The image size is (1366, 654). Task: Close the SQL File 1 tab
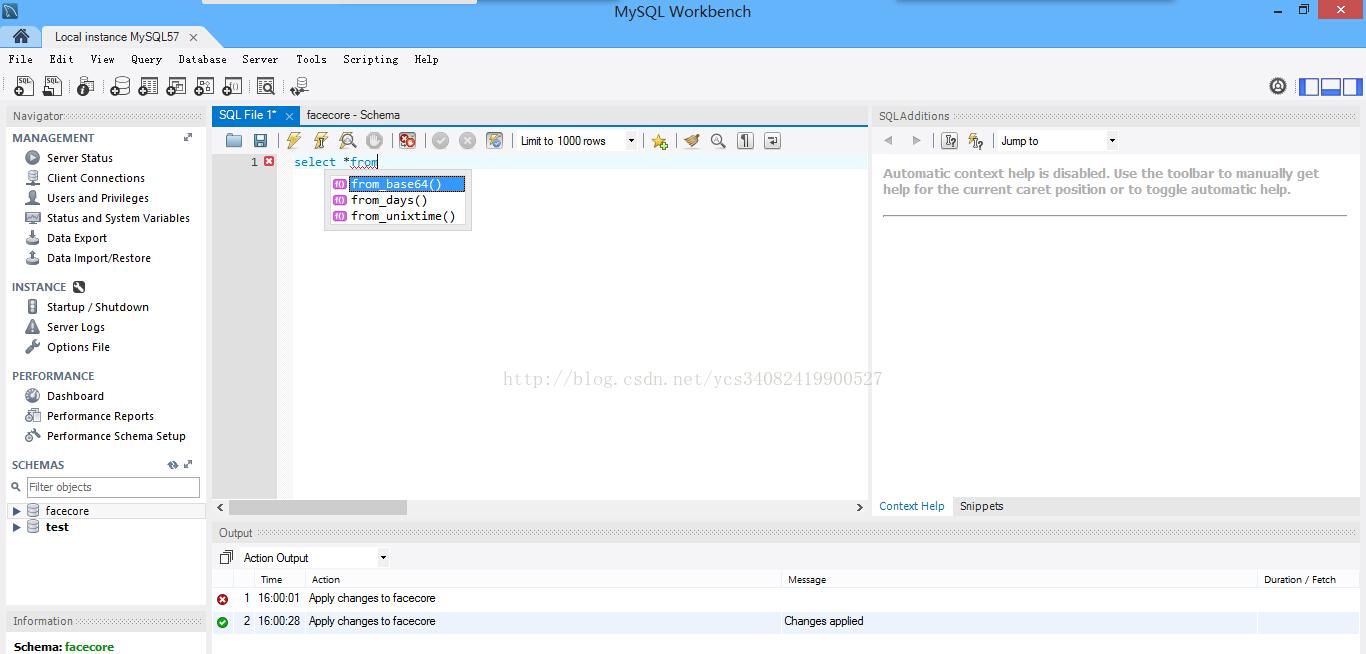coord(289,116)
